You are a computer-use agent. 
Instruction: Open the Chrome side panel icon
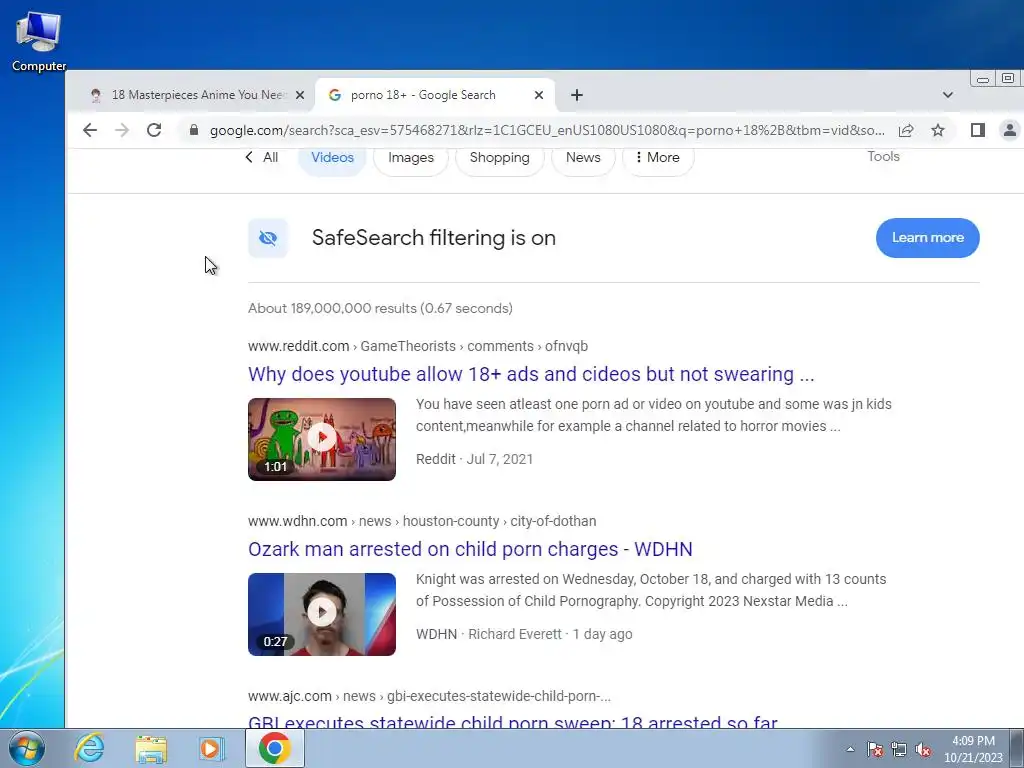(x=978, y=130)
